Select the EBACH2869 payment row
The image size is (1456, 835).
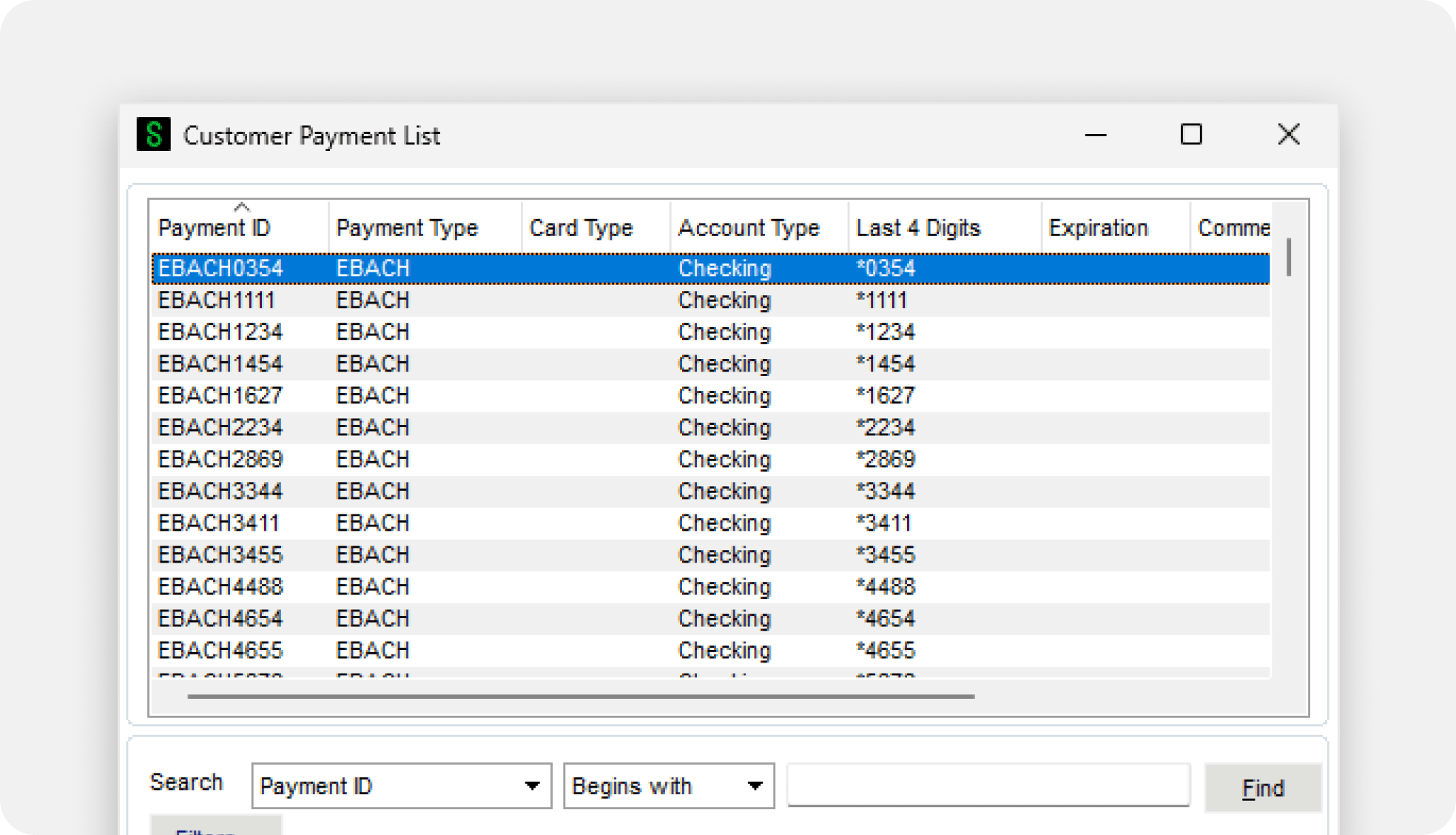[x=220, y=460]
